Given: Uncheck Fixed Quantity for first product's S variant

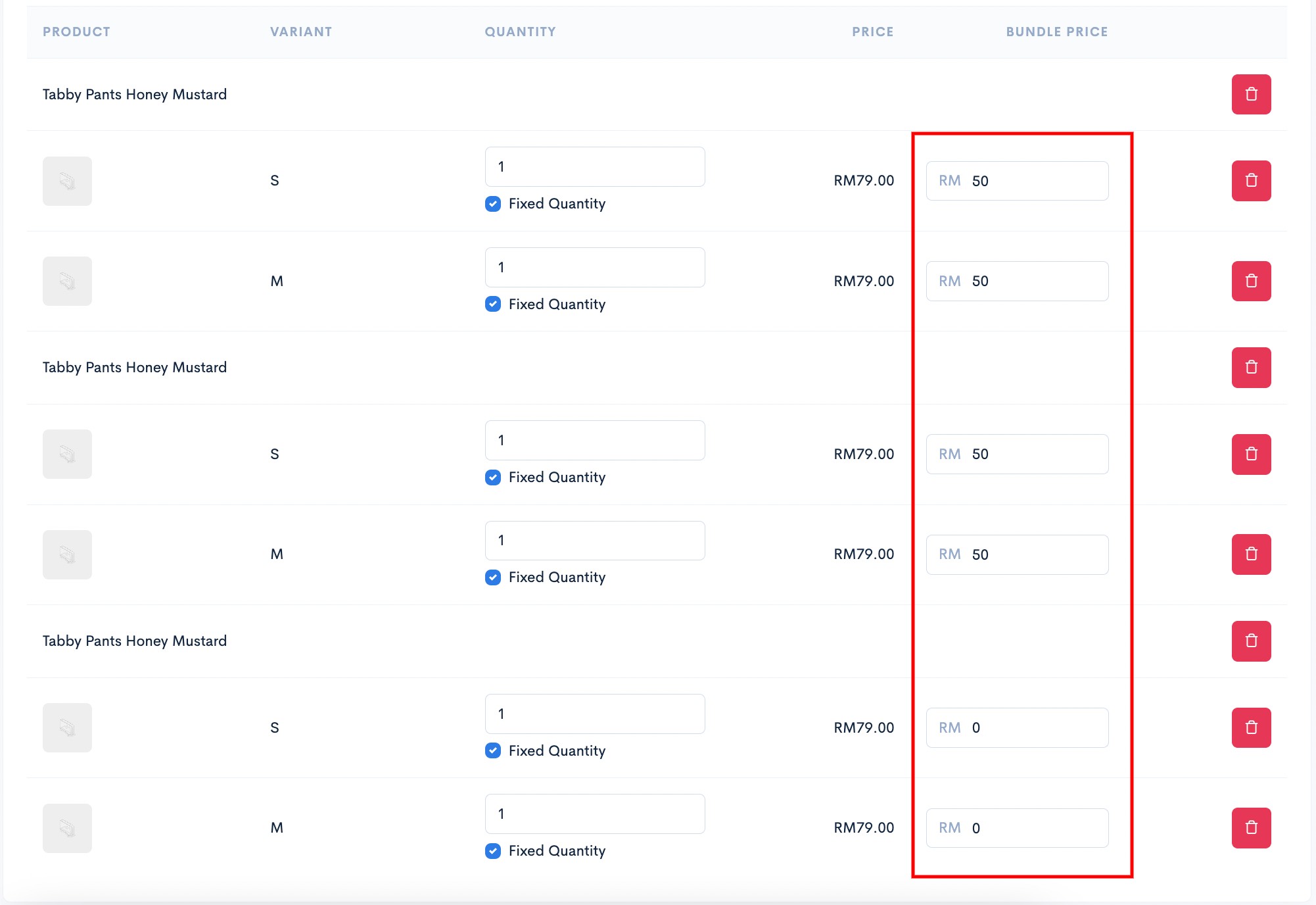Looking at the screenshot, I should (x=493, y=204).
